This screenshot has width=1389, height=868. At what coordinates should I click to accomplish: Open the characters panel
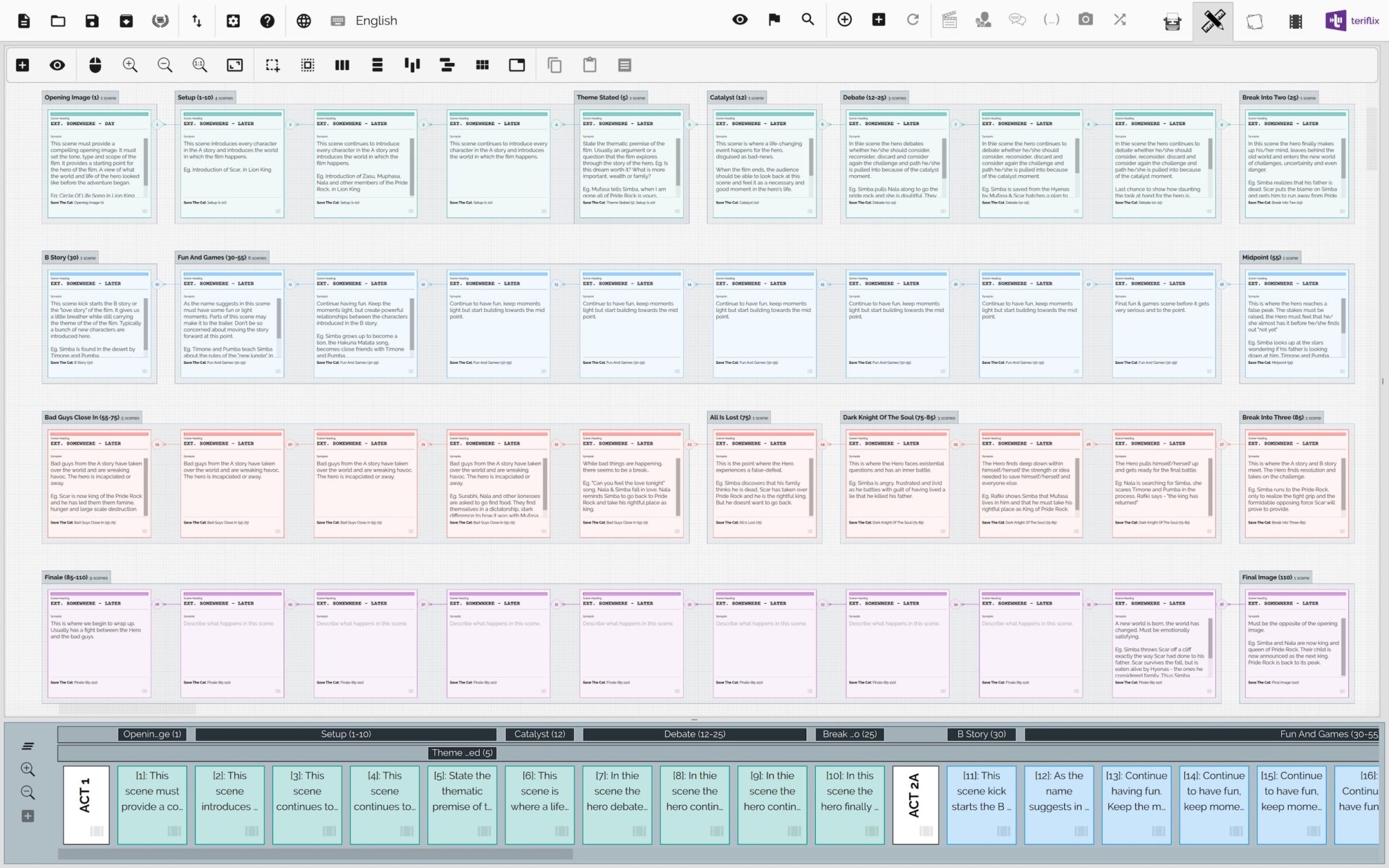pos(984,21)
